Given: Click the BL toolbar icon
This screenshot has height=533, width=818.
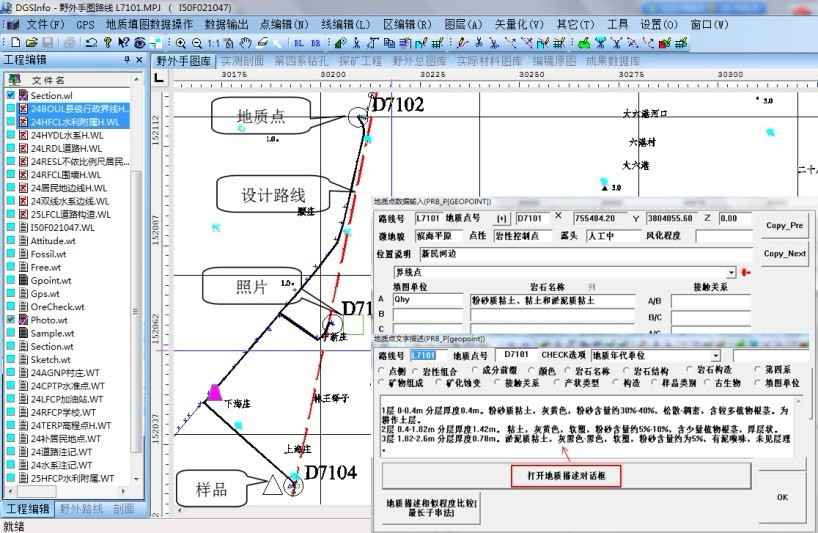Looking at the screenshot, I should 299,43.
